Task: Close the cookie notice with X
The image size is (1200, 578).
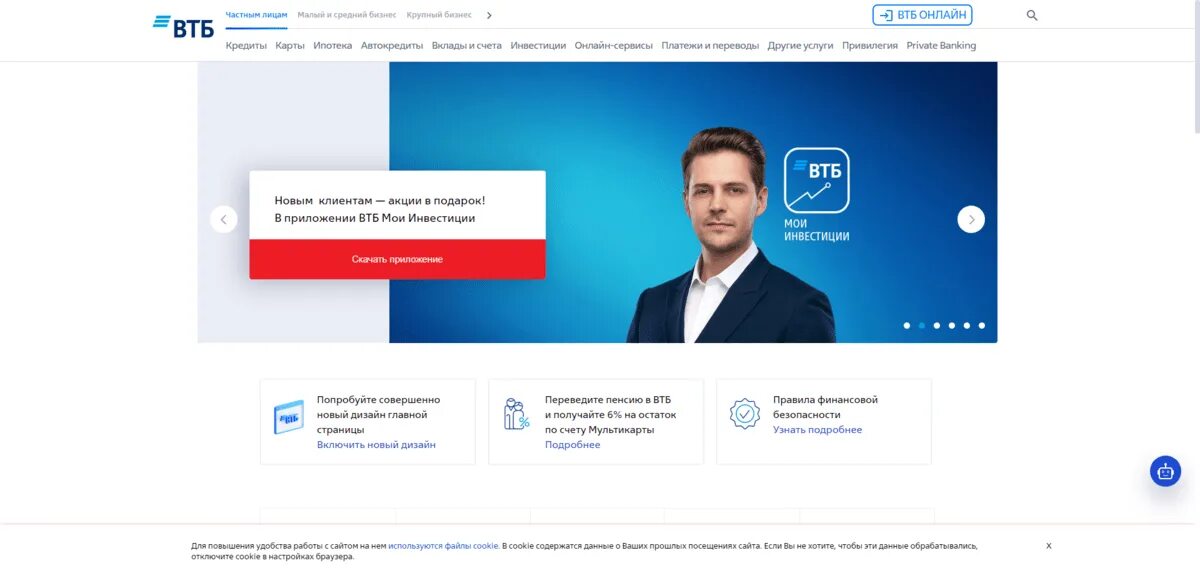Action: click(1049, 546)
